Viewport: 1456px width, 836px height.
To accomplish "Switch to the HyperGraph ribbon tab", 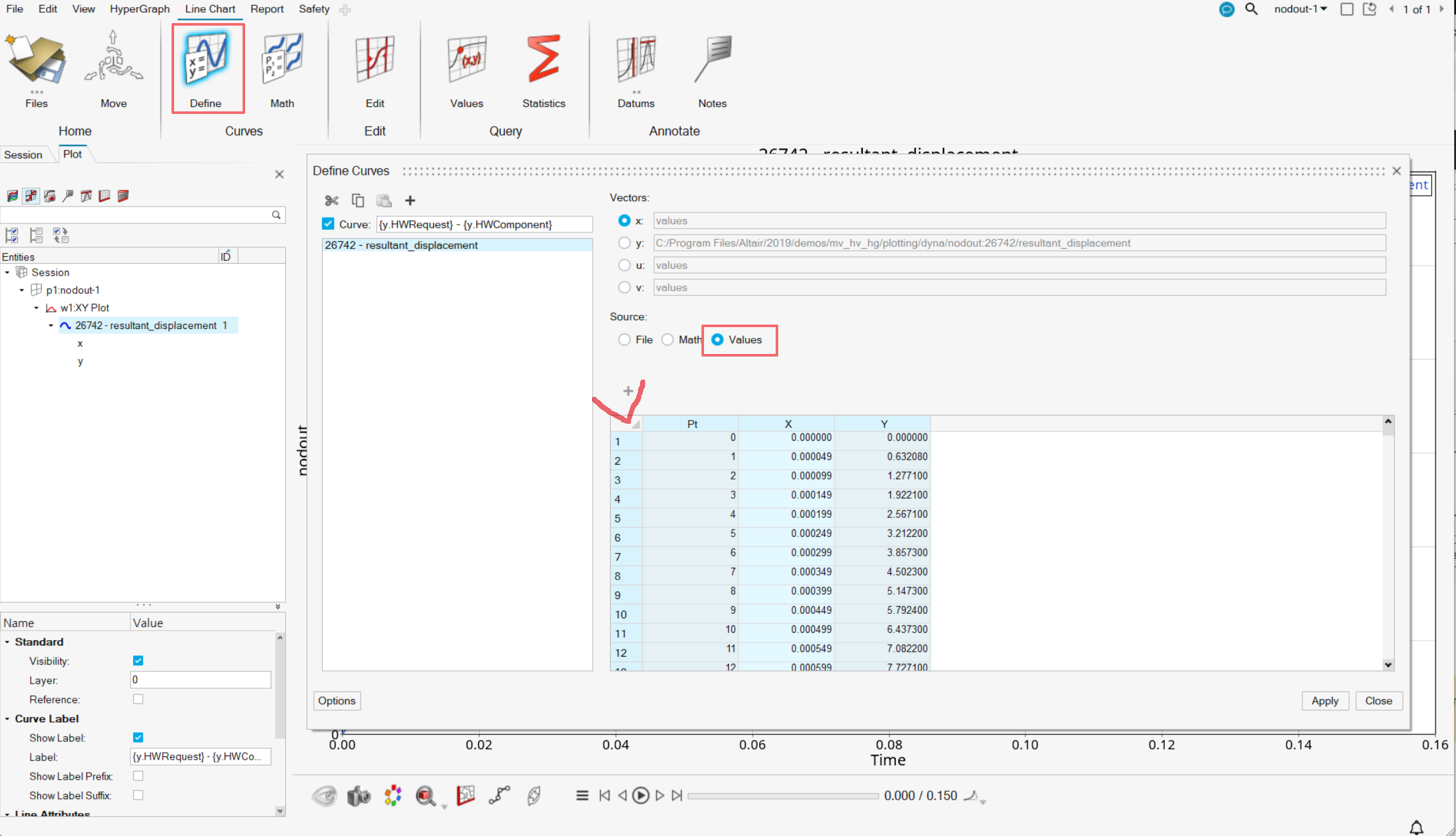I will pyautogui.click(x=140, y=9).
